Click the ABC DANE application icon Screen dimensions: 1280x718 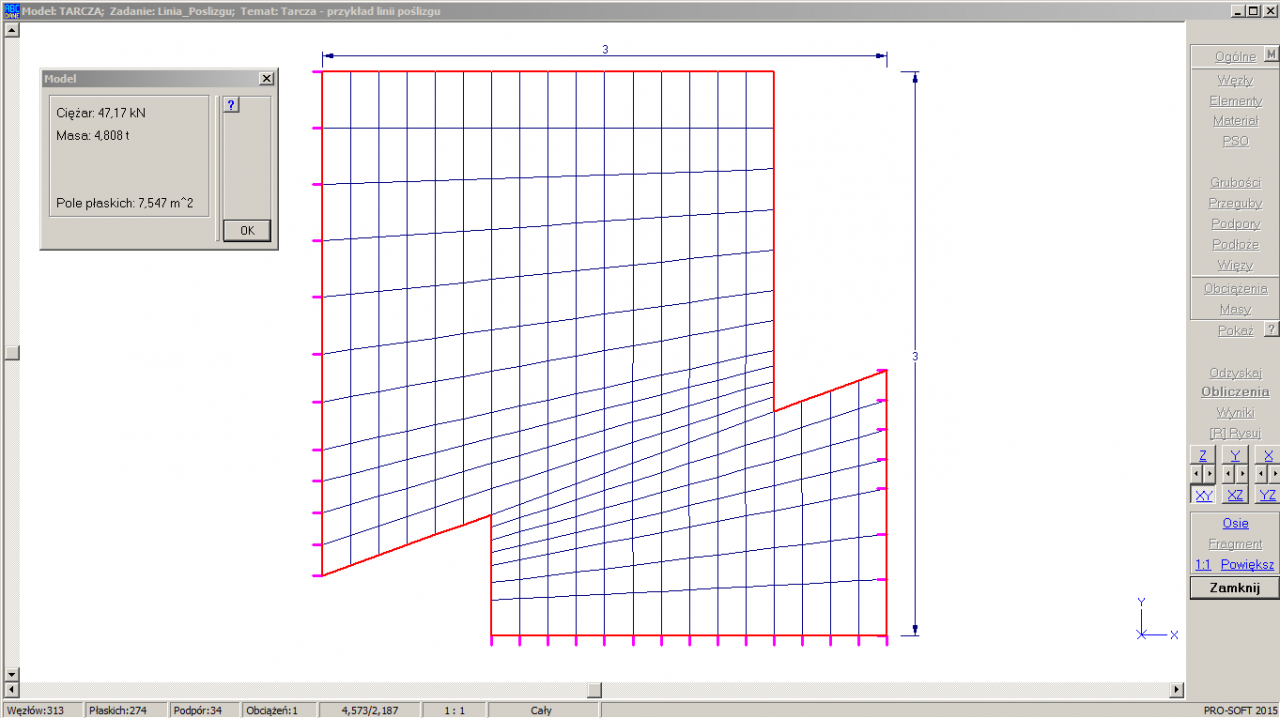tap(12, 10)
